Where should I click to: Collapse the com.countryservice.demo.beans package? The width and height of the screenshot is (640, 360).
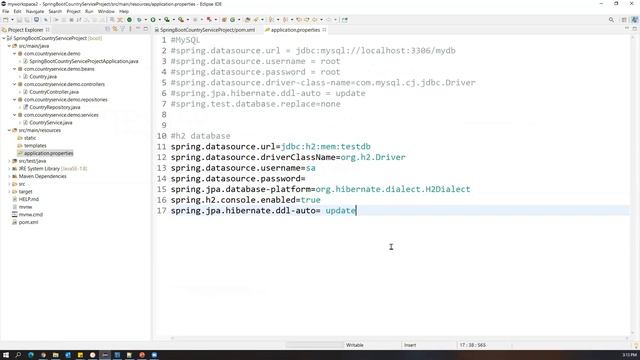(x=14, y=69)
